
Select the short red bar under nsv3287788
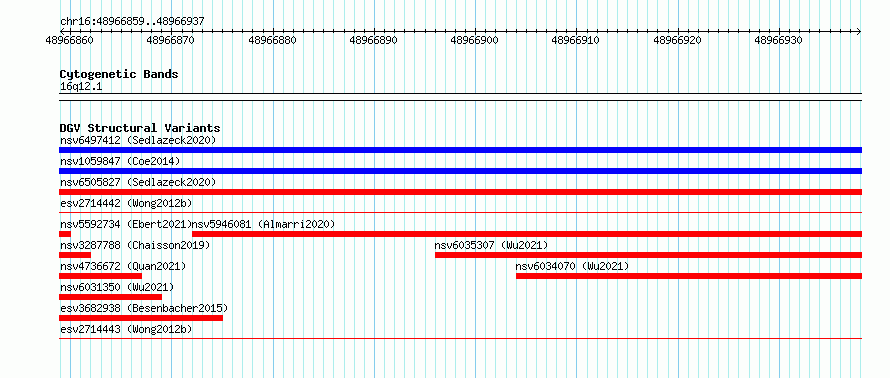coord(75,255)
